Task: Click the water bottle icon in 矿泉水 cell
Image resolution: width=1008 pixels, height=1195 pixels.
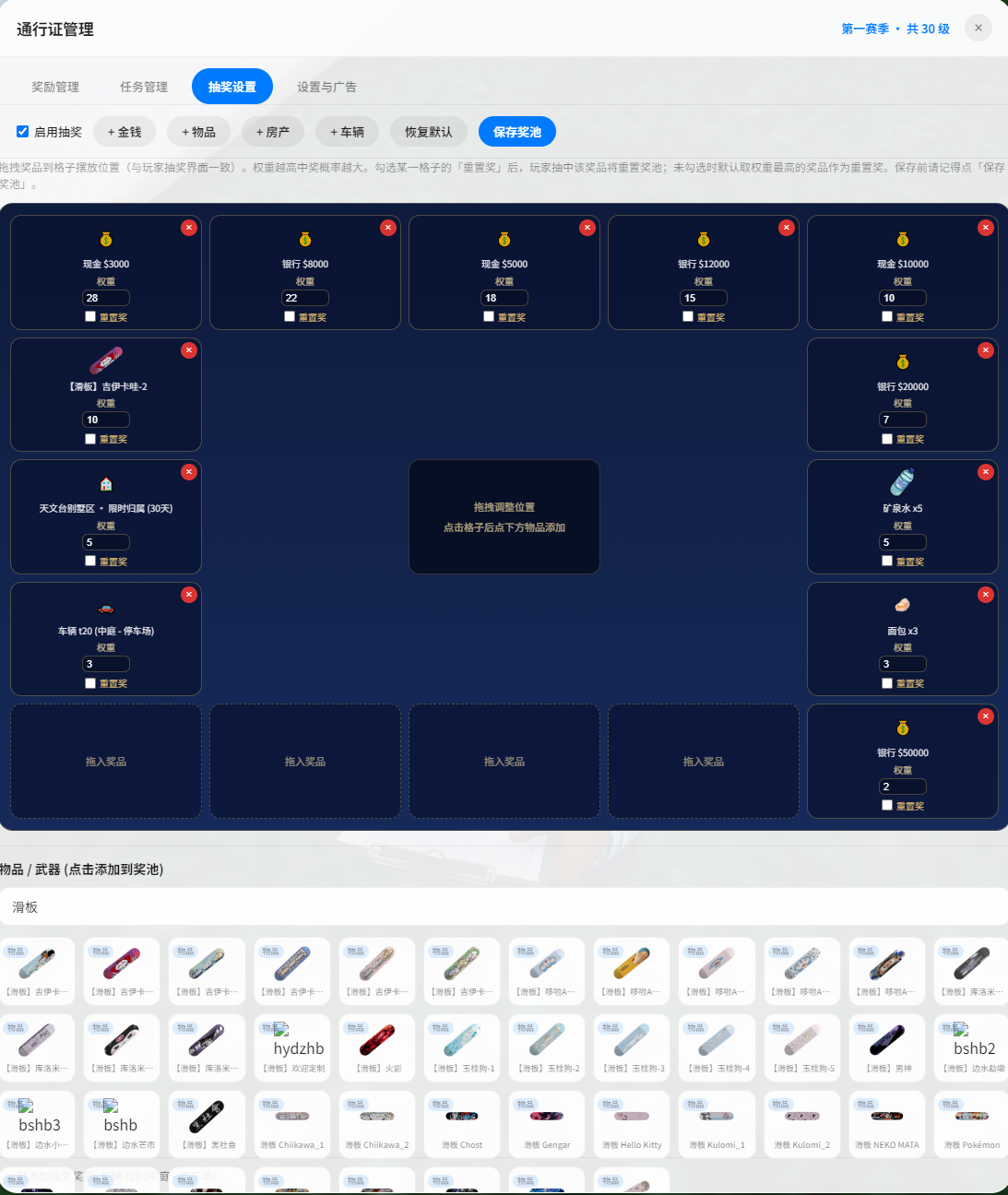Action: tap(903, 481)
